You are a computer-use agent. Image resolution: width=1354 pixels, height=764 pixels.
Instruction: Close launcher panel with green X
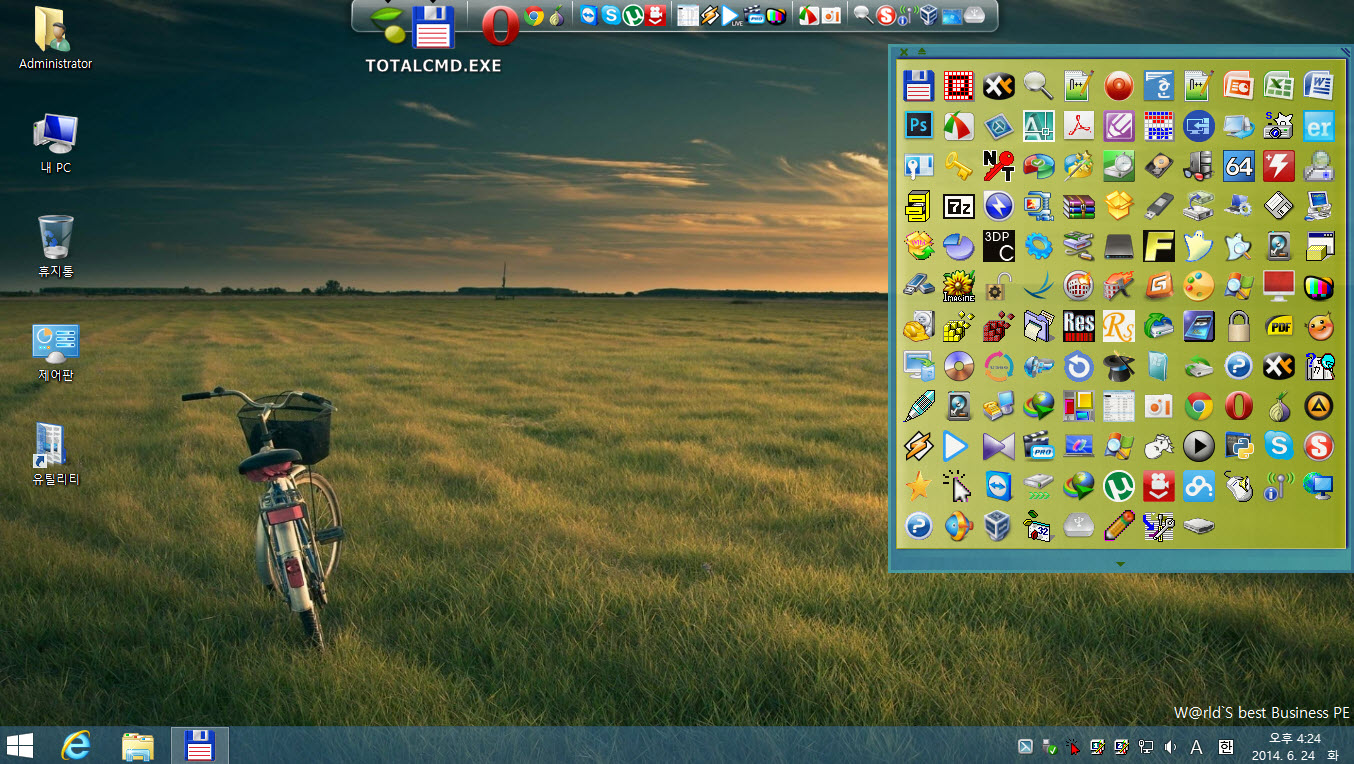(x=904, y=51)
